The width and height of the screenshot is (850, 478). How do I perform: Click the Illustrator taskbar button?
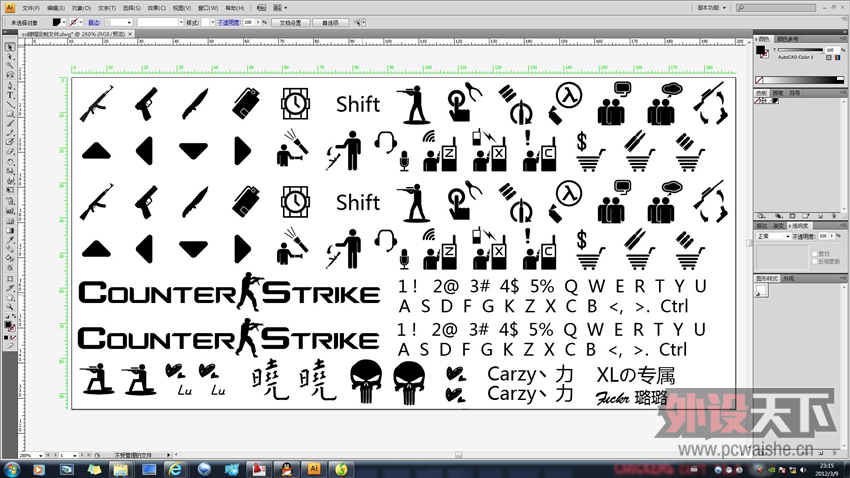314,469
